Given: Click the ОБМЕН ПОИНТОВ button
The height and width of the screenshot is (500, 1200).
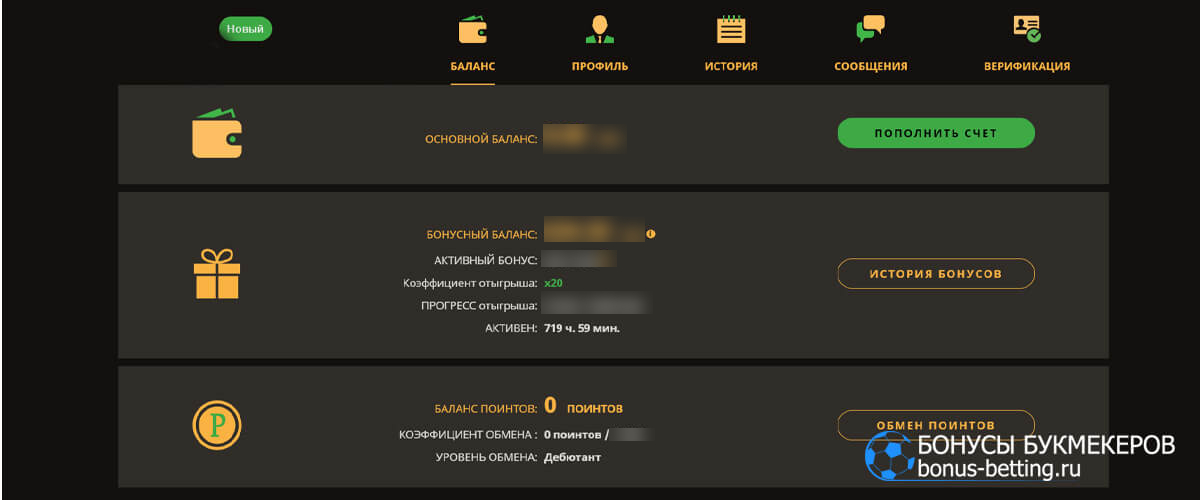Looking at the screenshot, I should tap(936, 424).
